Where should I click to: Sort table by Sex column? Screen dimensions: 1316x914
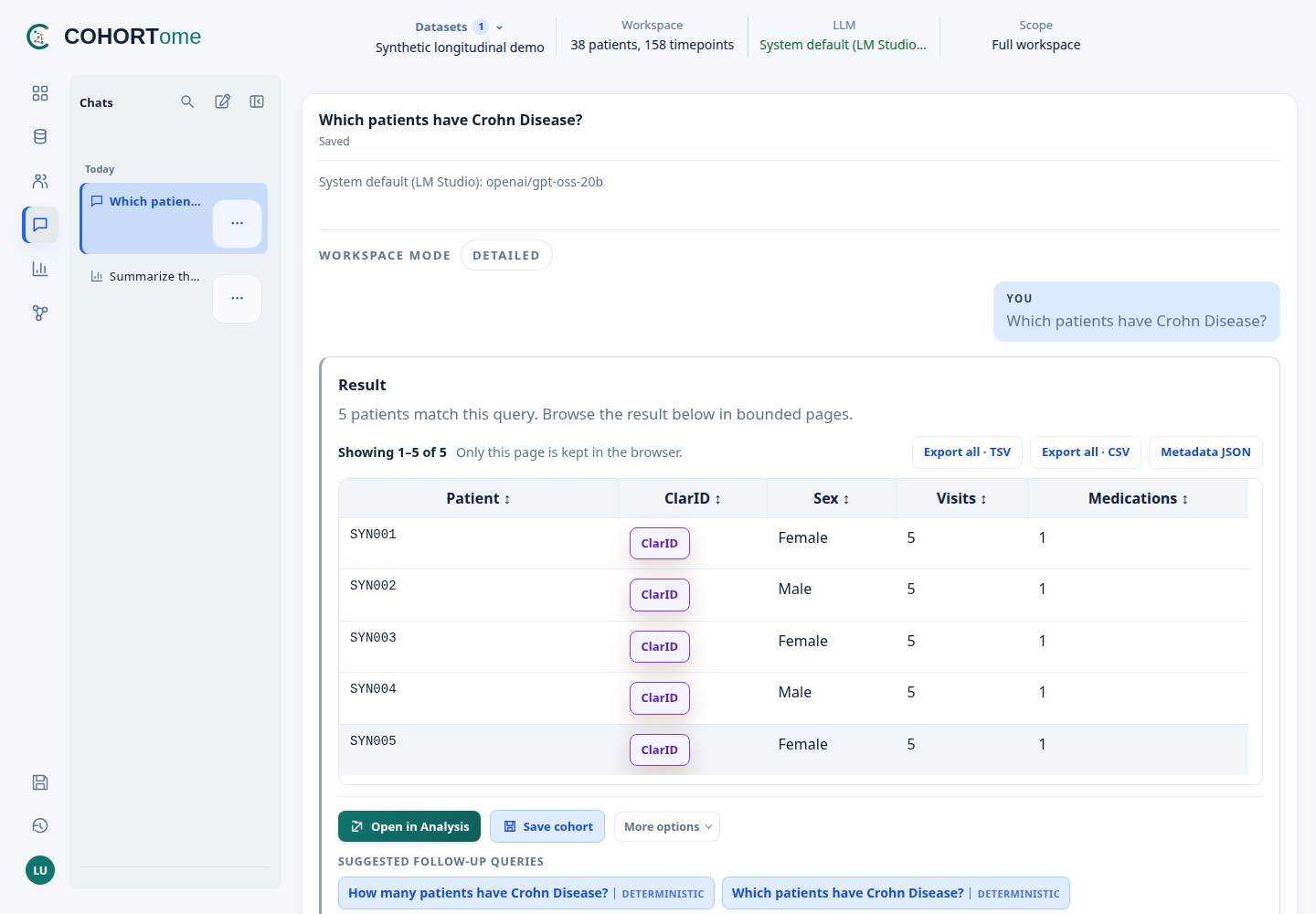tap(832, 499)
